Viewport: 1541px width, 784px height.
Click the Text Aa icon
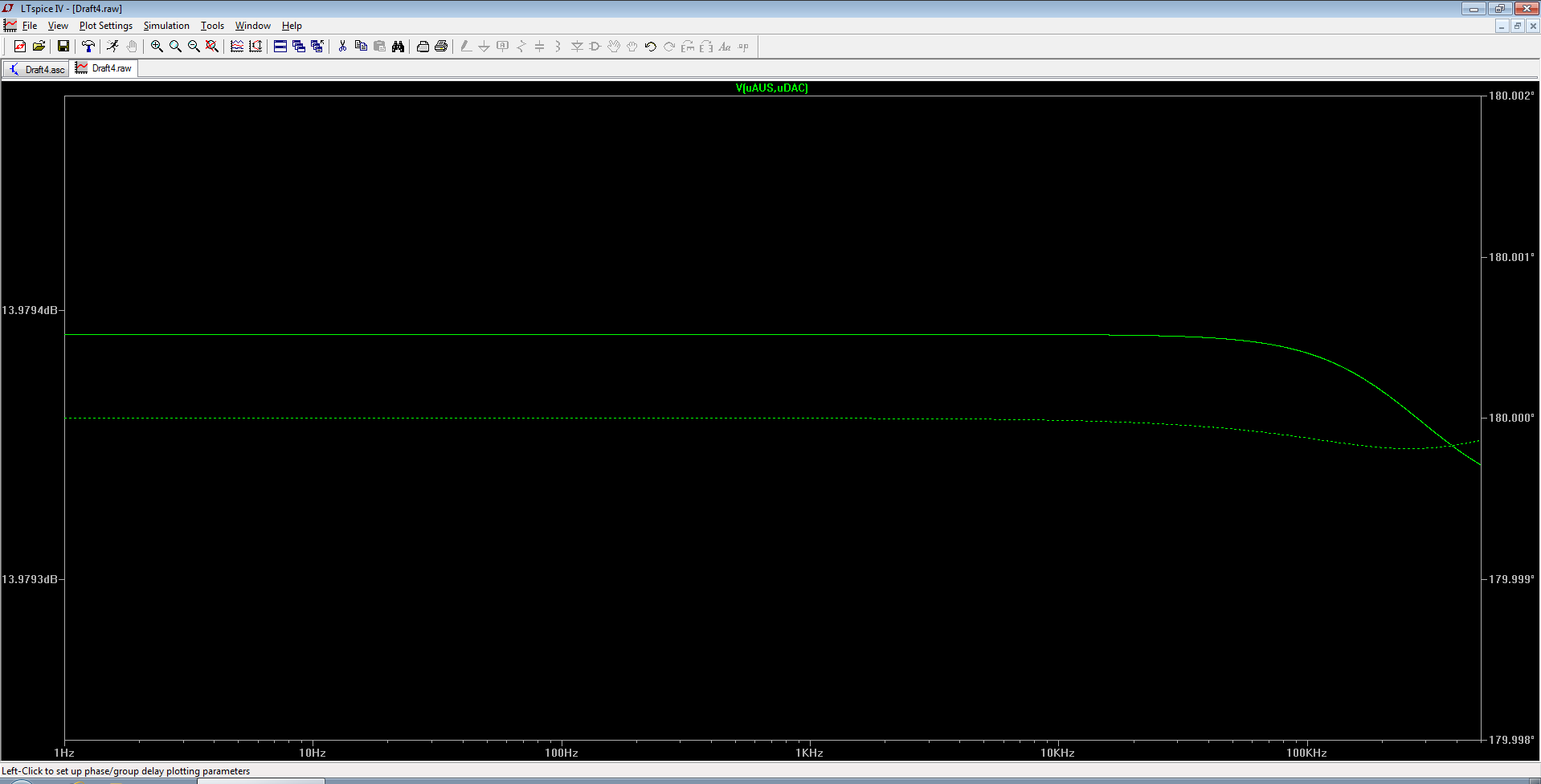tap(725, 47)
